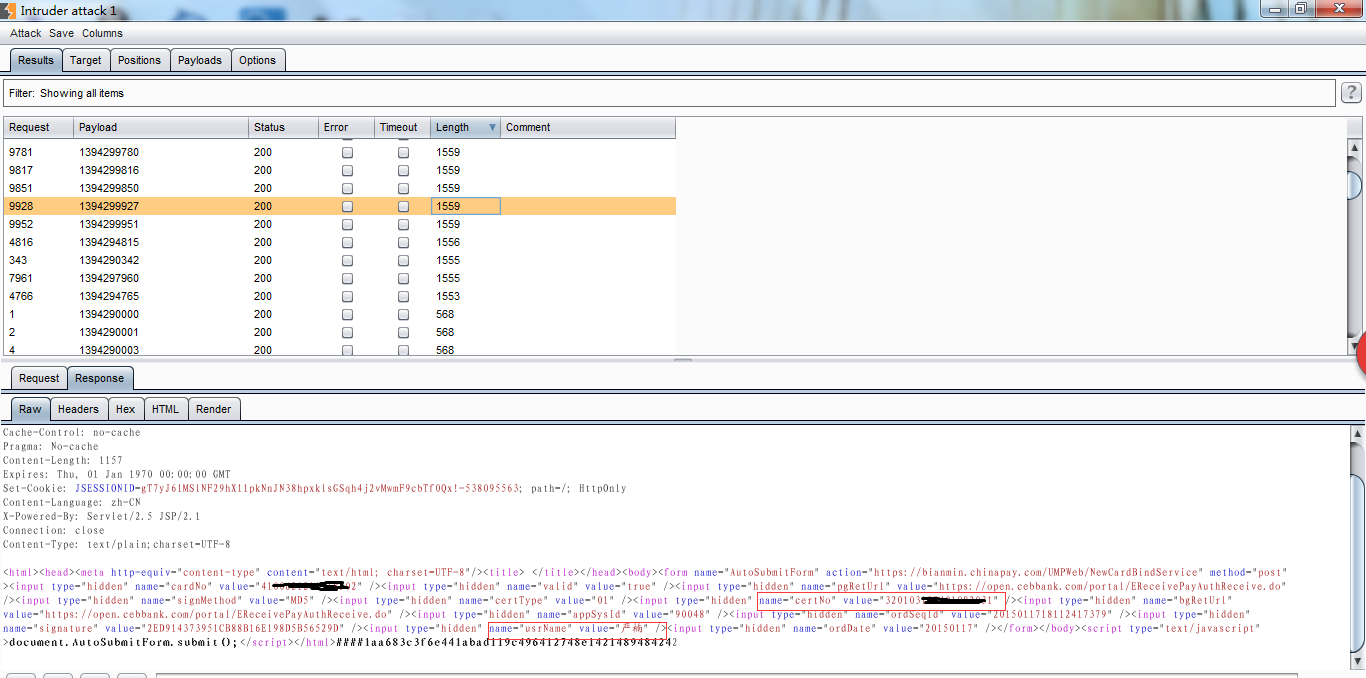Screen dimensions: 1366x678
Task: Select the Results tab
Action: tap(36, 60)
